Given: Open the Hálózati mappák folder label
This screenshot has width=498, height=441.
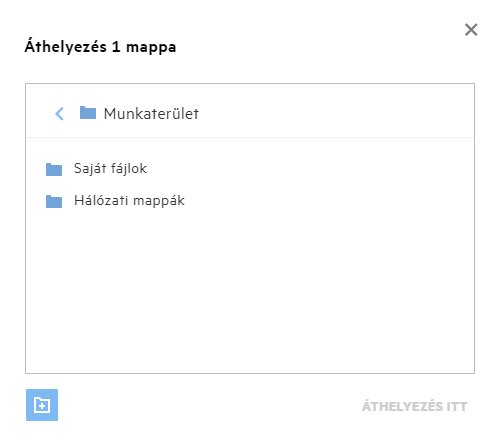Looking at the screenshot, I should 129,201.
